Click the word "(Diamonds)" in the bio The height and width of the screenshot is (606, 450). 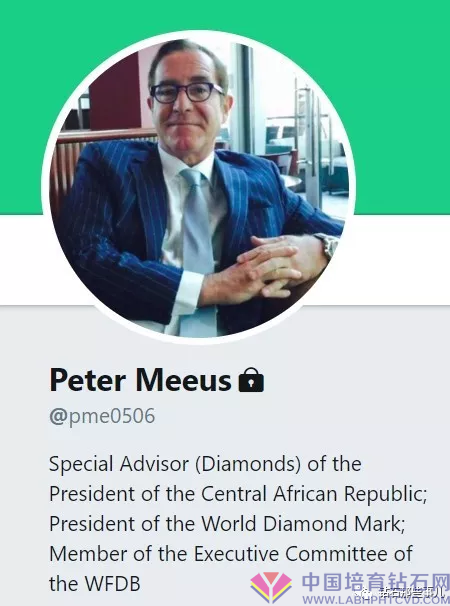click(248, 464)
